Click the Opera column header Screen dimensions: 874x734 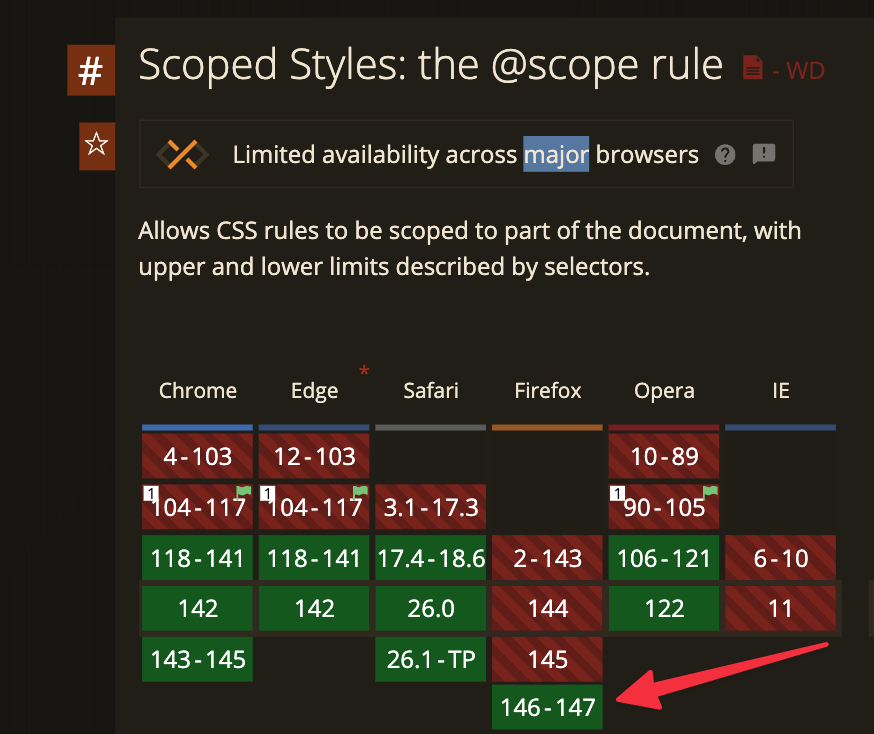pos(664,391)
